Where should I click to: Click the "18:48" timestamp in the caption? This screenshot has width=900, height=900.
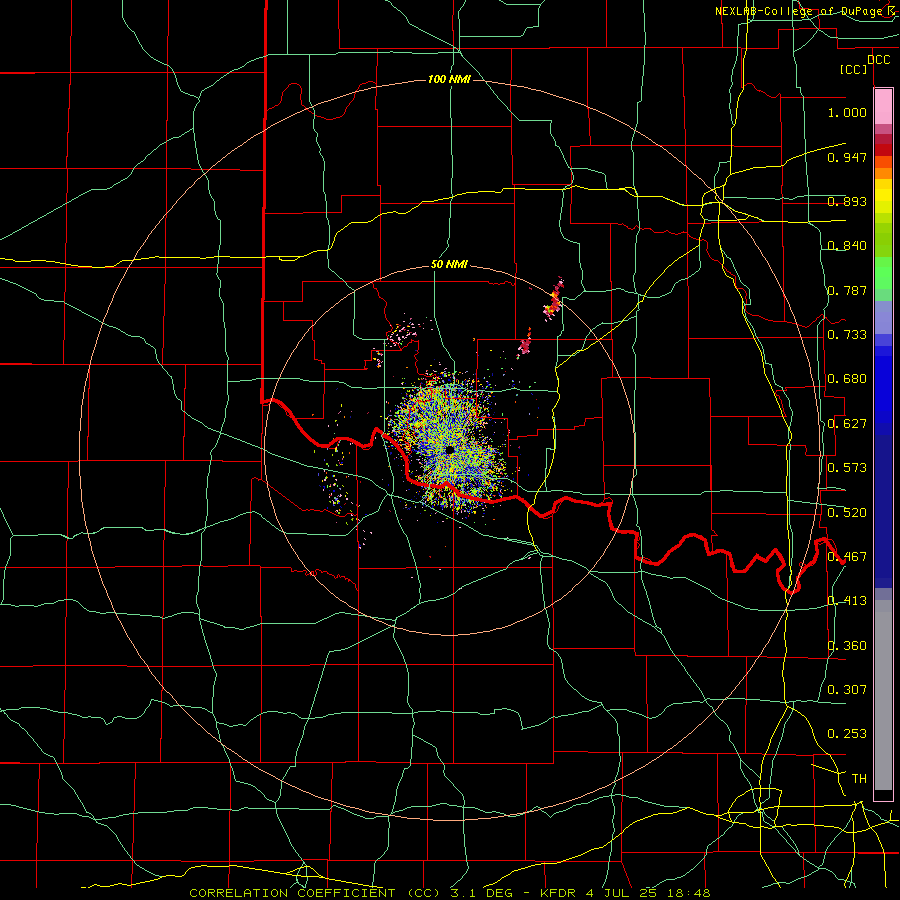(x=689, y=893)
